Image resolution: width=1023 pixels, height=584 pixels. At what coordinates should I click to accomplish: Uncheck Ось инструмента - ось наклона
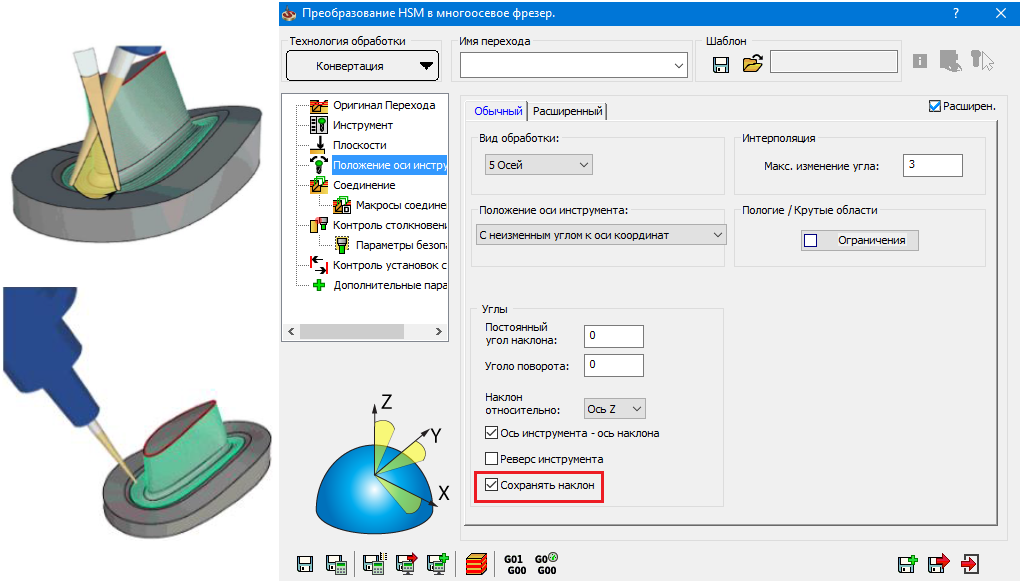pos(491,433)
